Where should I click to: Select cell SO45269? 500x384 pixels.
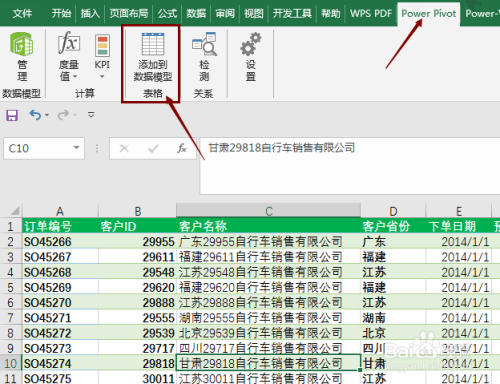60,287
